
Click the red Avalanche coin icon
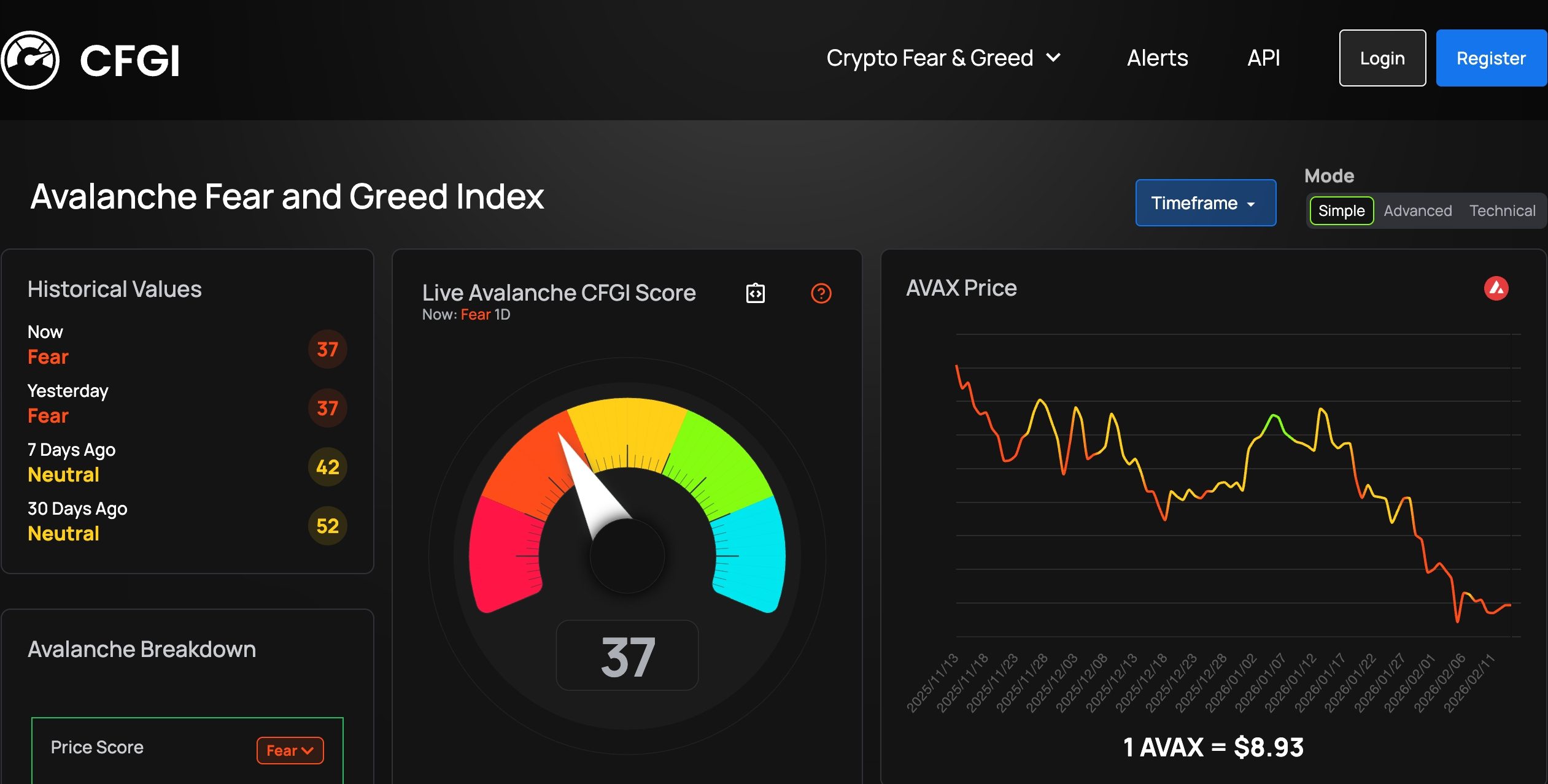click(1496, 288)
